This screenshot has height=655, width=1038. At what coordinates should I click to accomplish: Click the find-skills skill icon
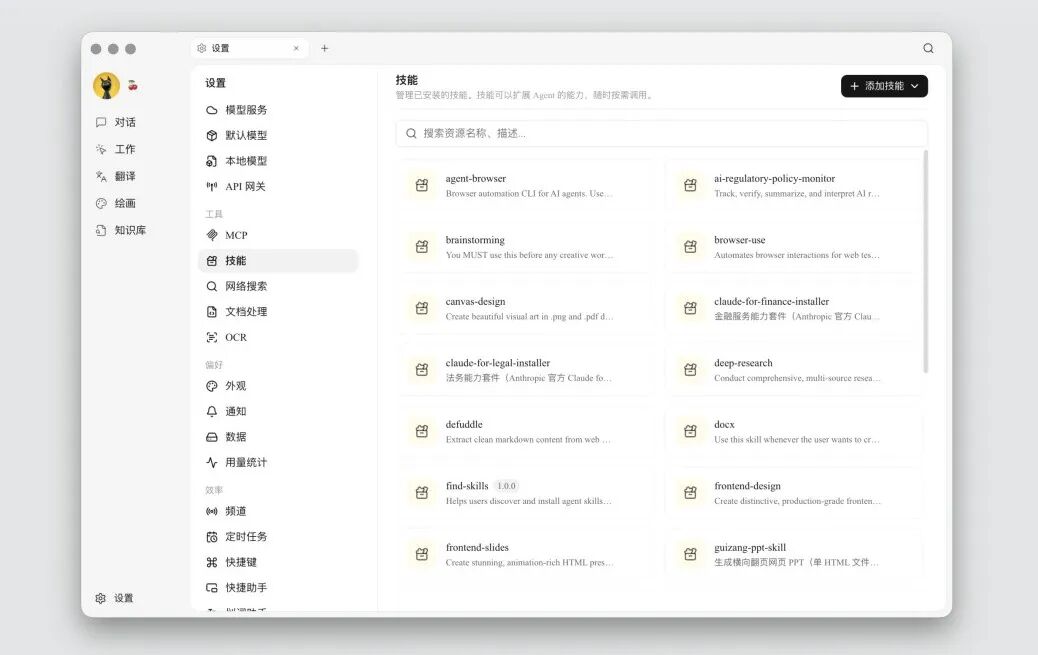pyautogui.click(x=422, y=493)
